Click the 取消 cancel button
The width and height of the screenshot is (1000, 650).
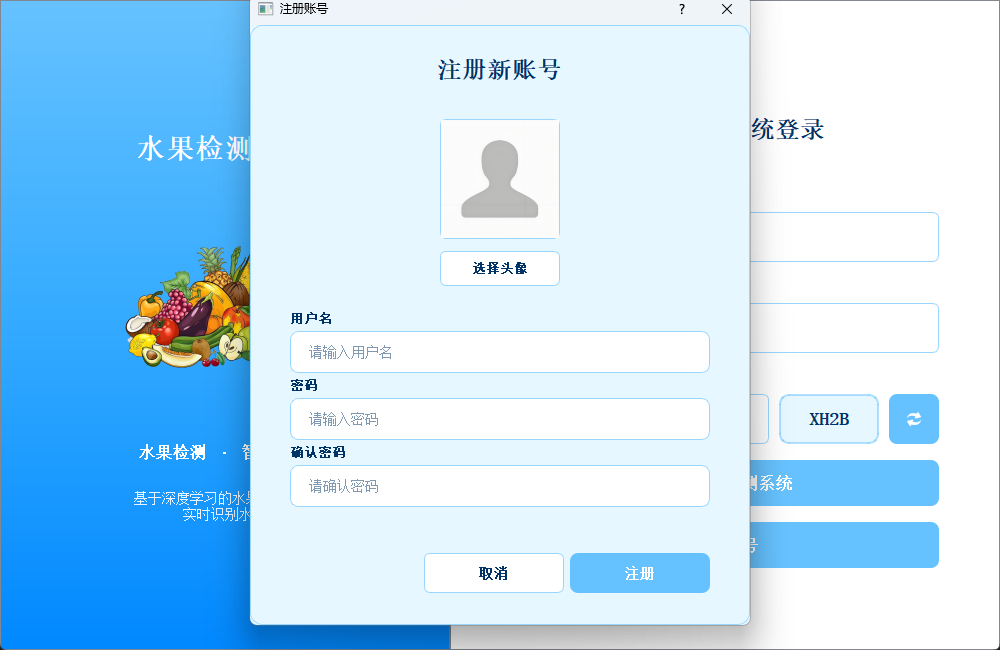494,573
